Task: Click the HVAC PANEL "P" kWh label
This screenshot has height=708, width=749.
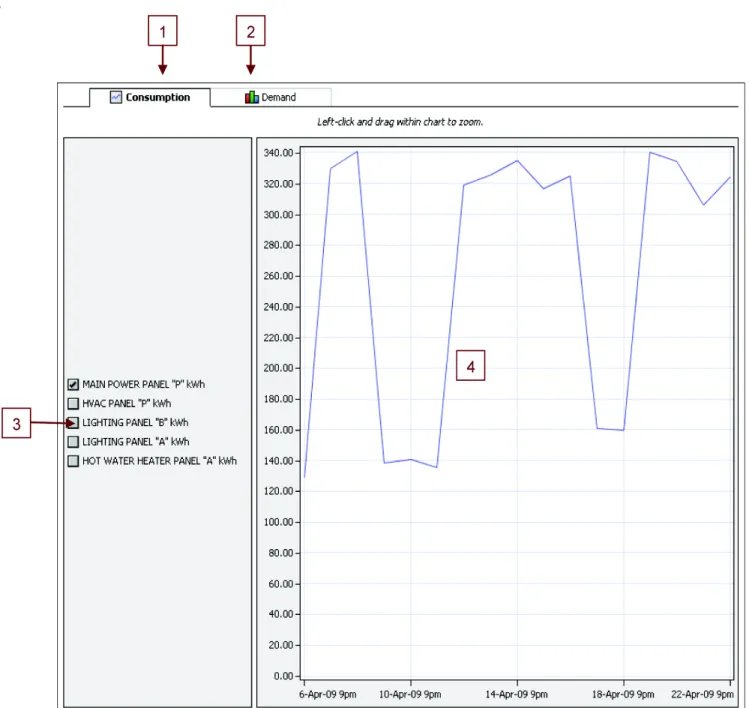Action: pyautogui.click(x=127, y=404)
